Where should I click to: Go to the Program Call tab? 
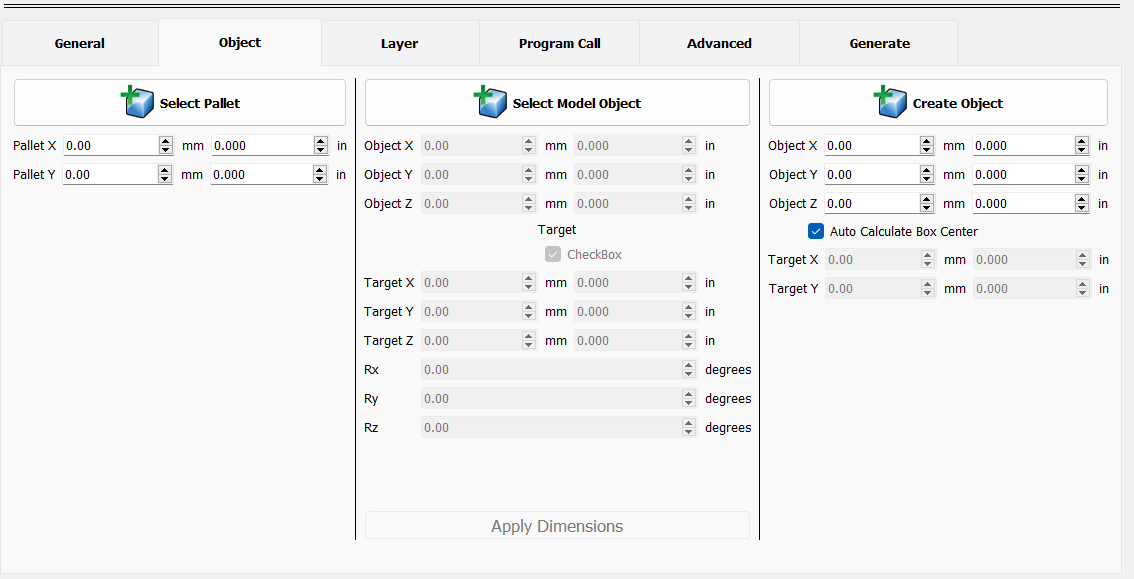[559, 44]
